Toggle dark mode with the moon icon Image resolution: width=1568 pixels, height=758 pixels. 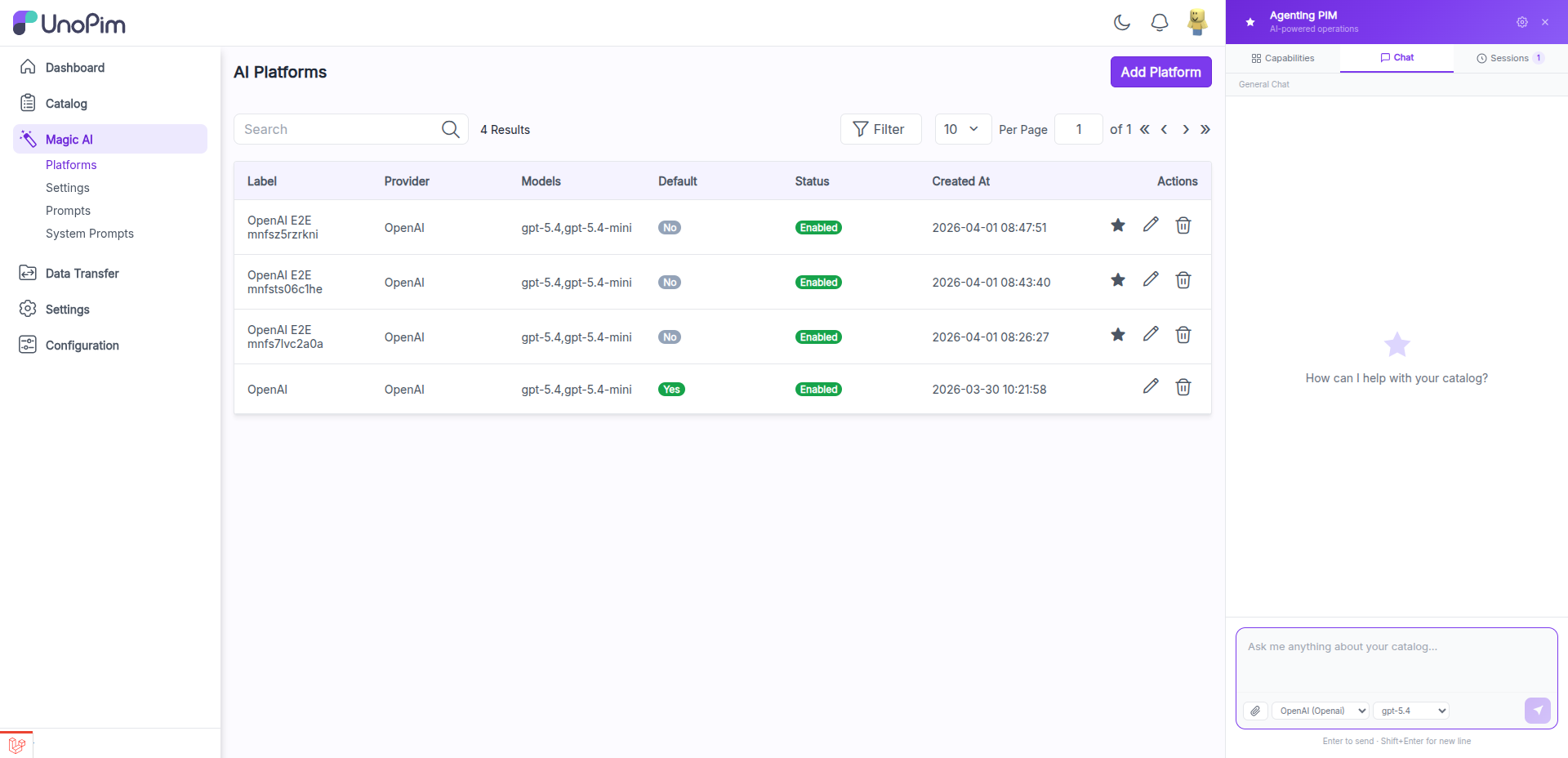pyautogui.click(x=1121, y=22)
